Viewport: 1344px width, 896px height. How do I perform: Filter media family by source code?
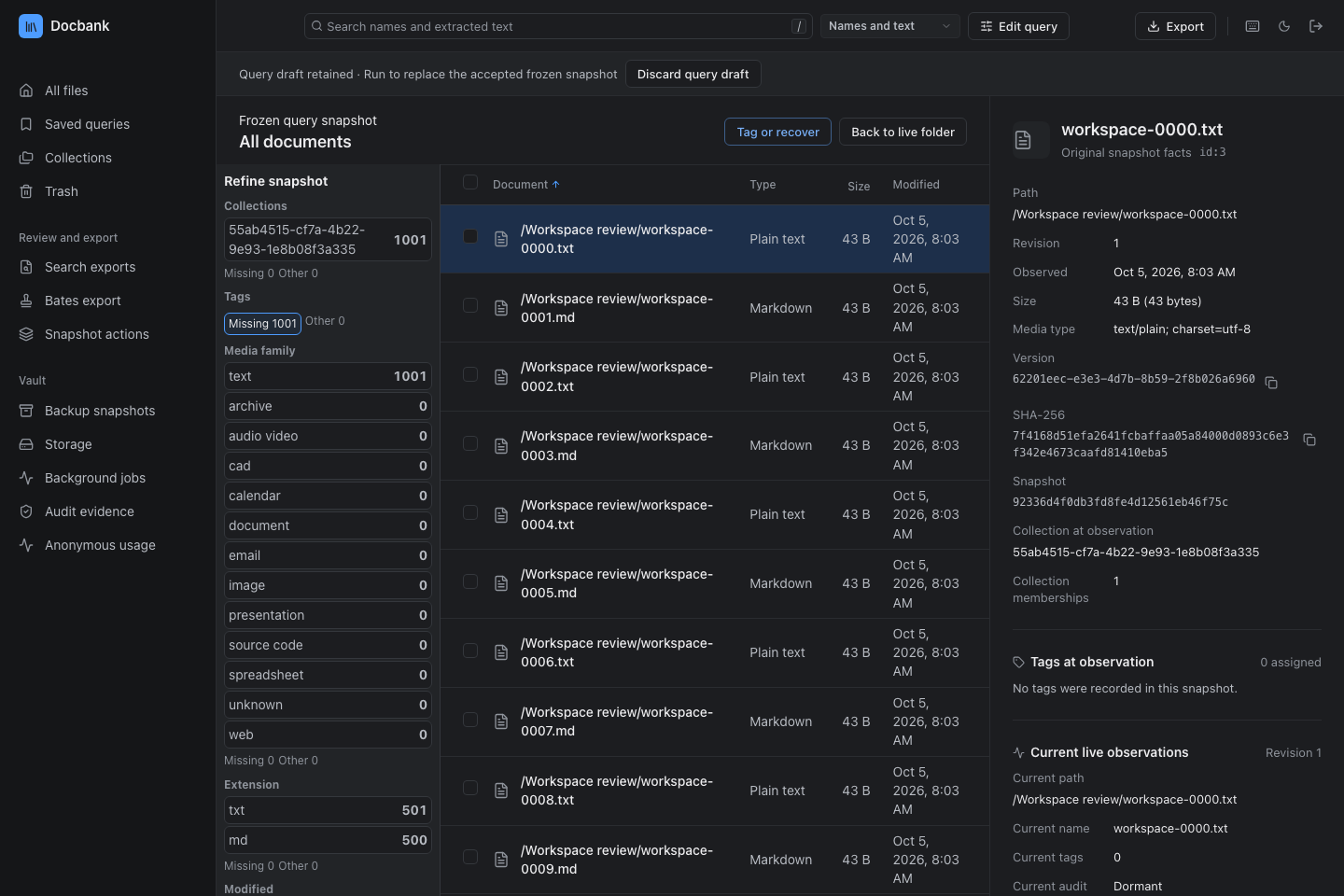[x=328, y=645]
